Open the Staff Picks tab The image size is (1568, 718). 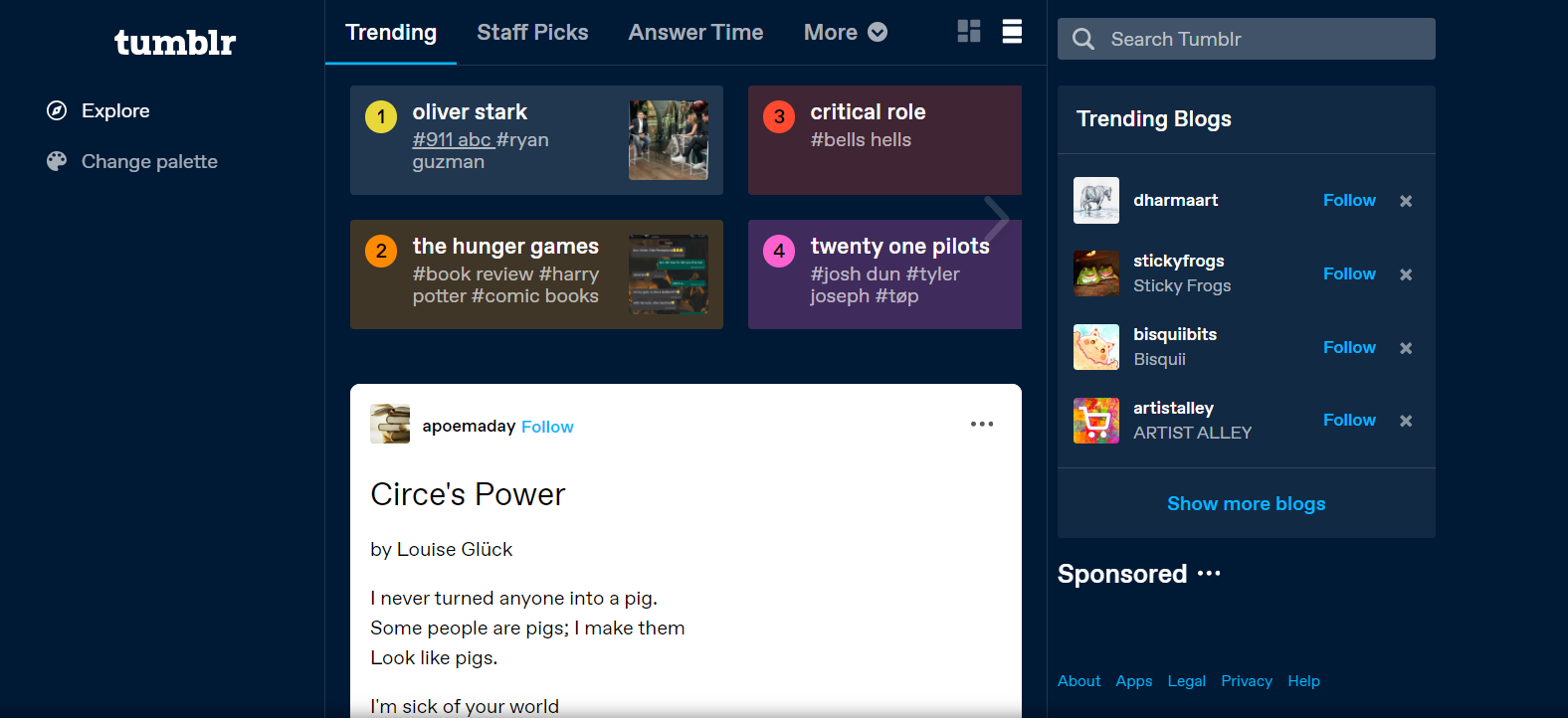click(x=532, y=32)
